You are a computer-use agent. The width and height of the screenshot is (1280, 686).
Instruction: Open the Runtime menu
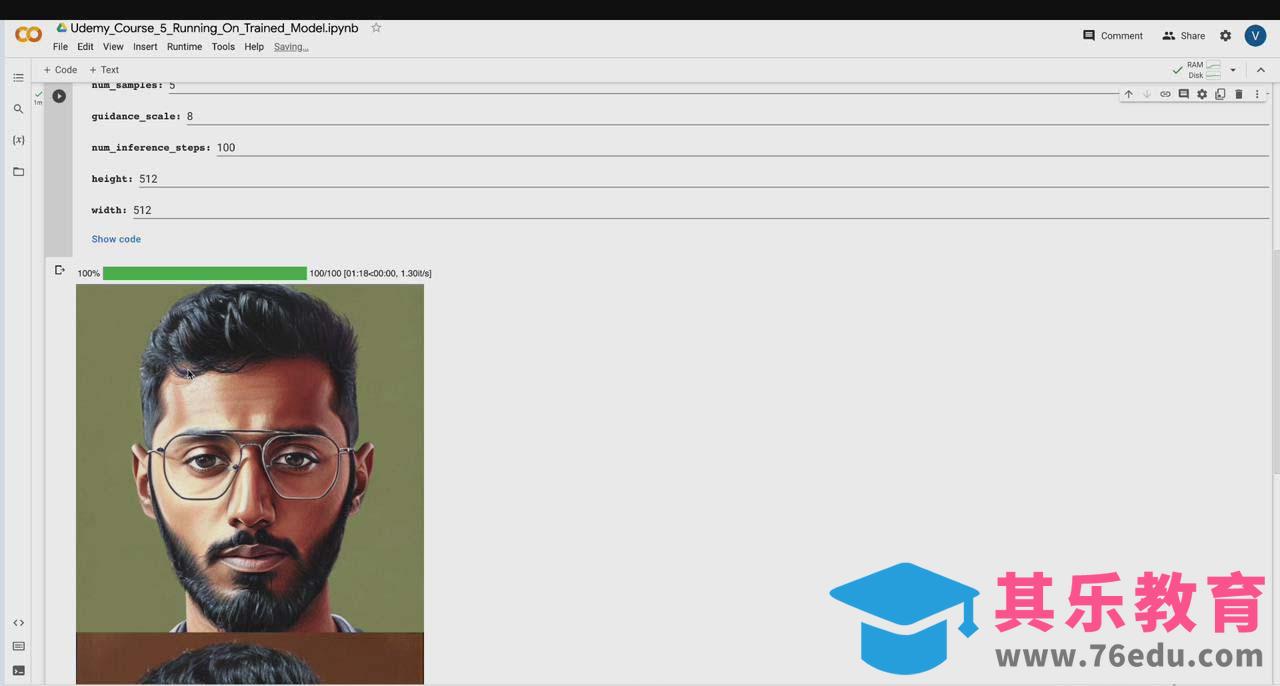[x=184, y=47]
